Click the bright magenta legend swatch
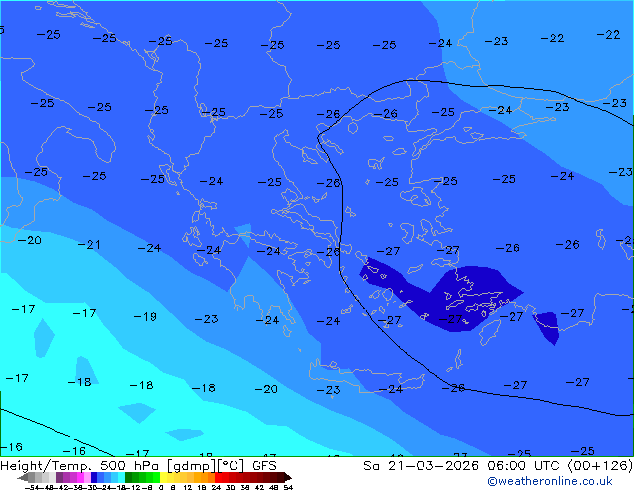Viewport: 634px width, 490px height. pos(80,477)
